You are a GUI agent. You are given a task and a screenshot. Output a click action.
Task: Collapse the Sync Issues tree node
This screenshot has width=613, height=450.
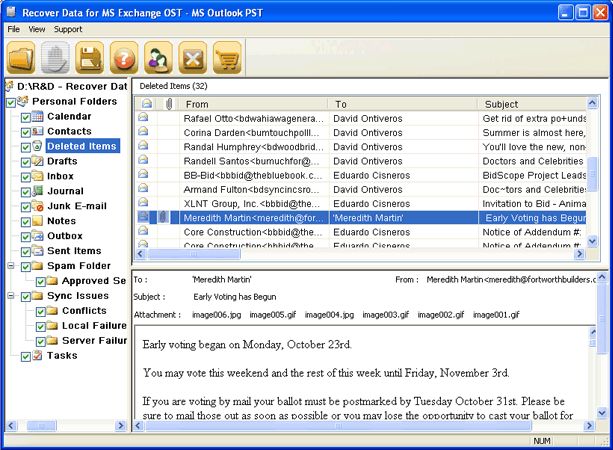pyautogui.click(x=11, y=296)
